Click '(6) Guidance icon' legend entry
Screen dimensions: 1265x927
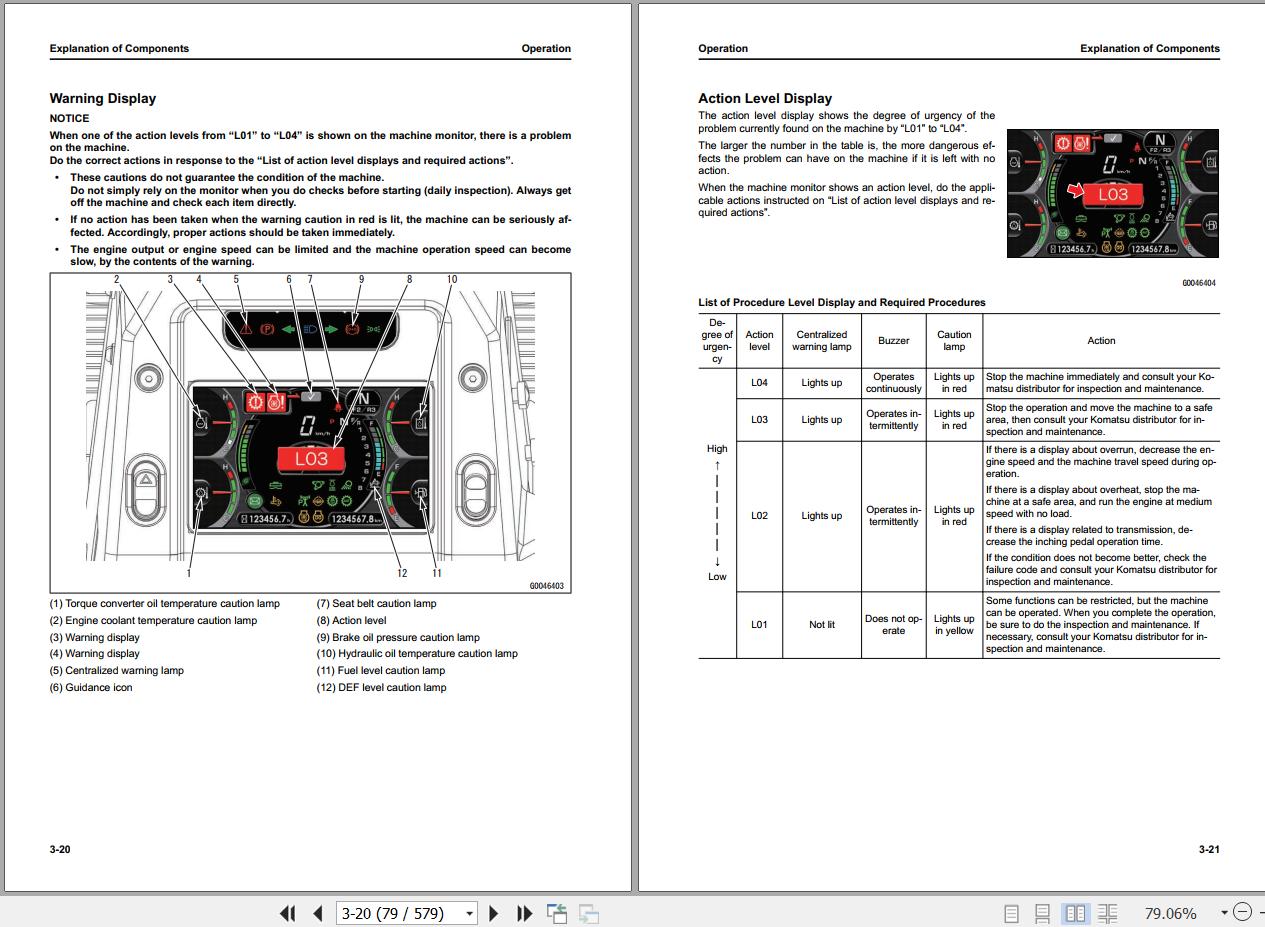[91, 687]
